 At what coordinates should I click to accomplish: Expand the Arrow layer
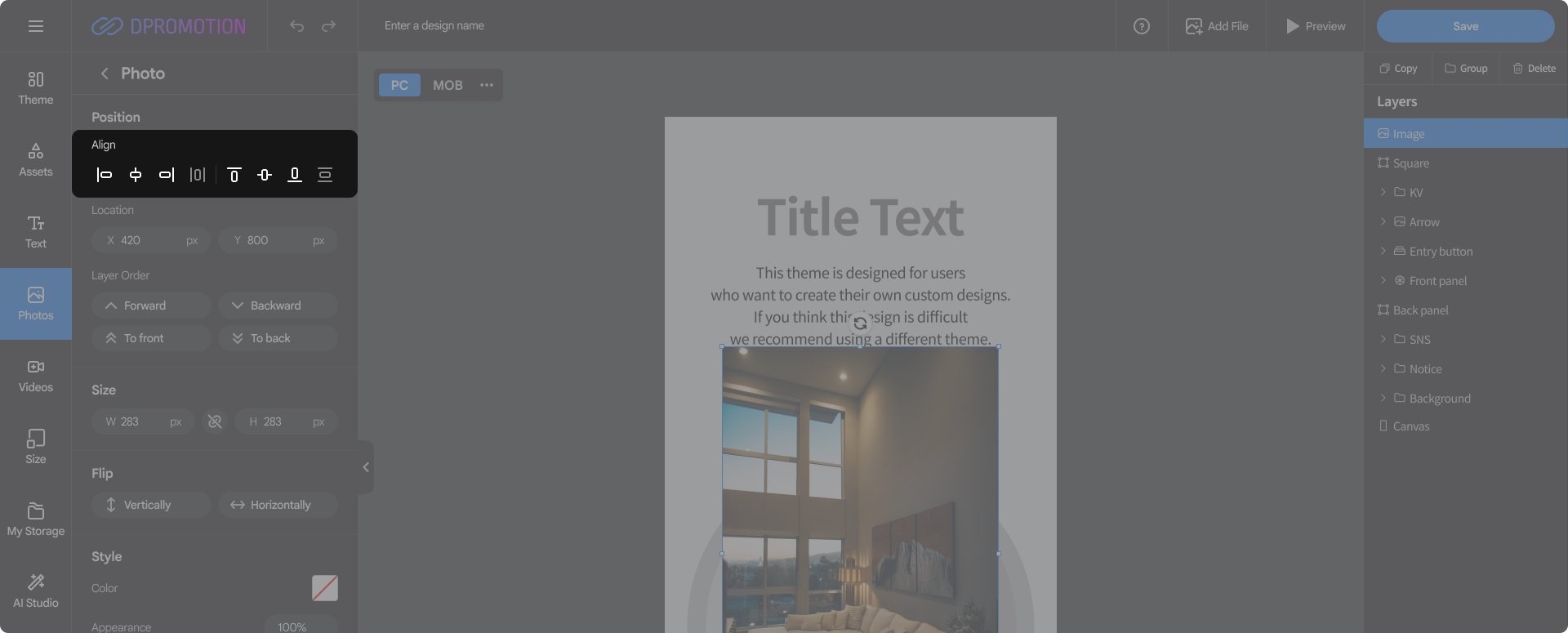1383,222
